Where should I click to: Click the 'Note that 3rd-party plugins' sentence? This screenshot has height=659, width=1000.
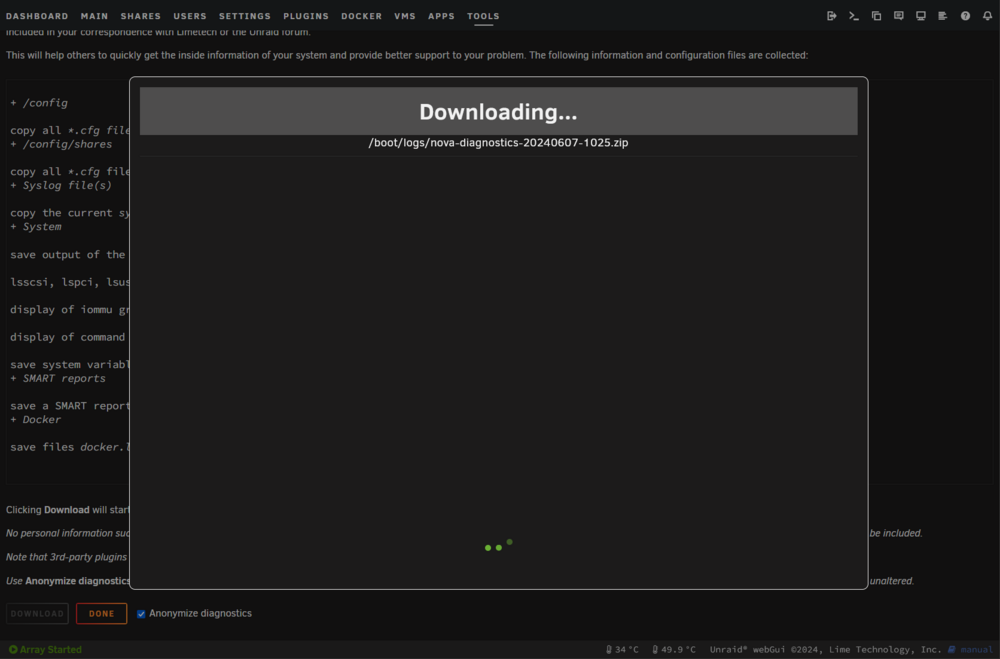[67, 557]
